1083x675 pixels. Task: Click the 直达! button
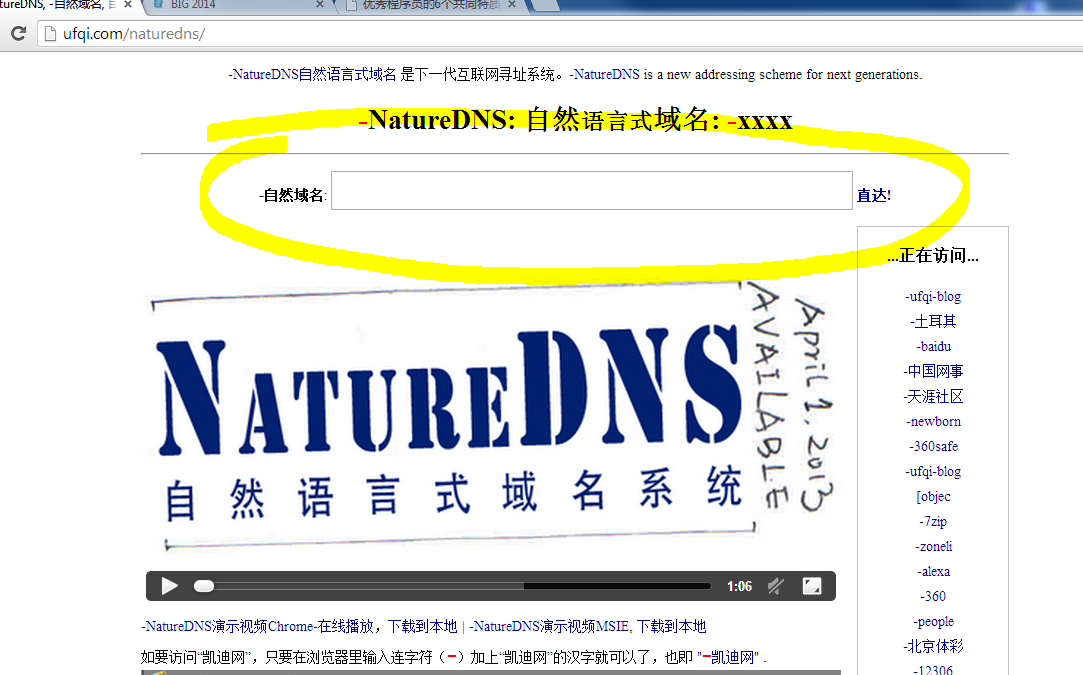pyautogui.click(x=873, y=196)
